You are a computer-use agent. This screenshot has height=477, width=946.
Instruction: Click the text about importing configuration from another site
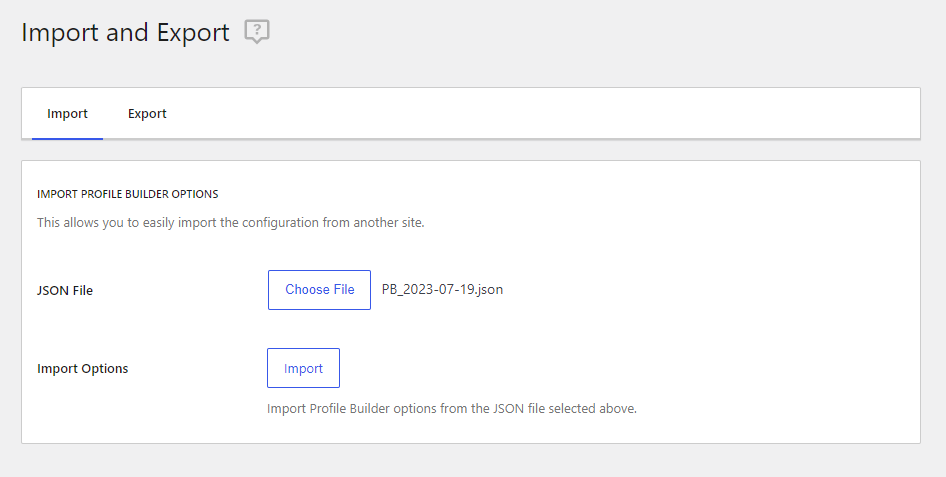pos(230,223)
